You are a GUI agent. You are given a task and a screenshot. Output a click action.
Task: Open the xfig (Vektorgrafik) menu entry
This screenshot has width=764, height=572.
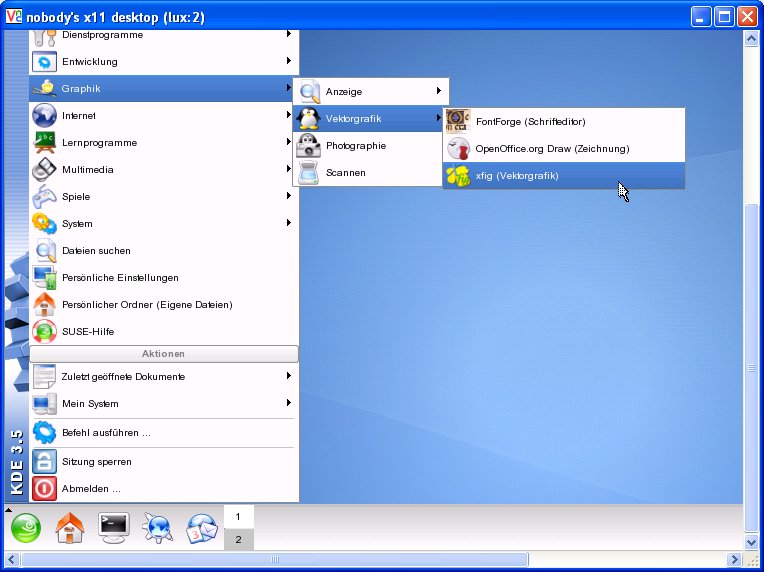tap(564, 176)
